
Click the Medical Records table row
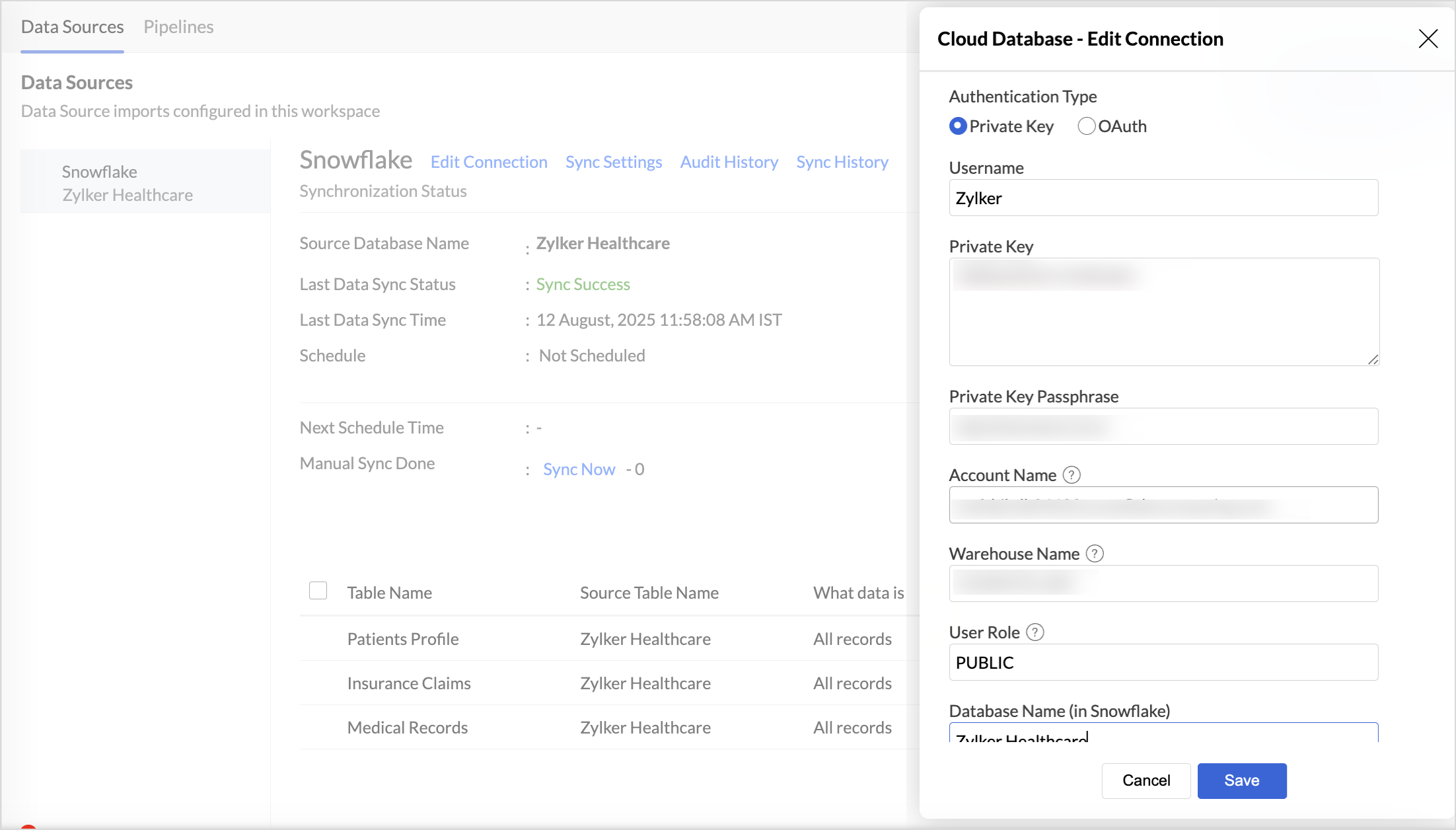pos(609,728)
